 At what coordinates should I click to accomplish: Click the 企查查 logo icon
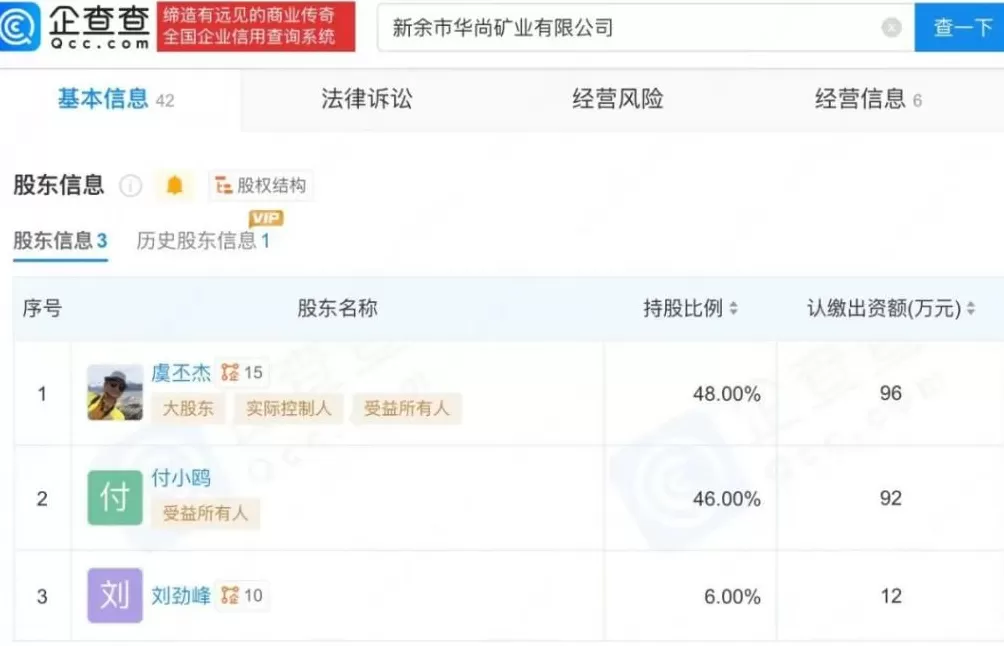[x=20, y=26]
